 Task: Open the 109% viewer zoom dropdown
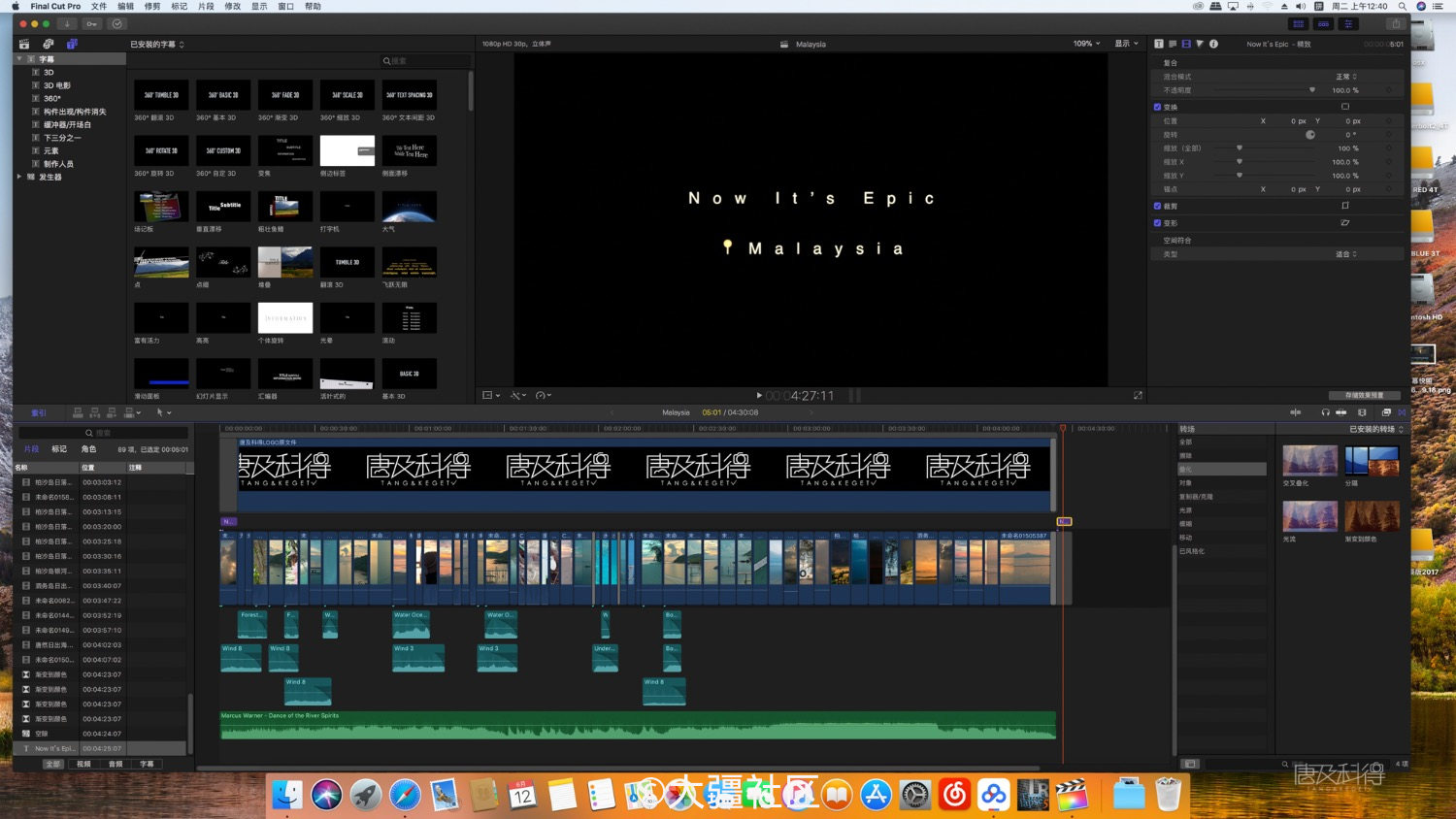tap(1086, 44)
